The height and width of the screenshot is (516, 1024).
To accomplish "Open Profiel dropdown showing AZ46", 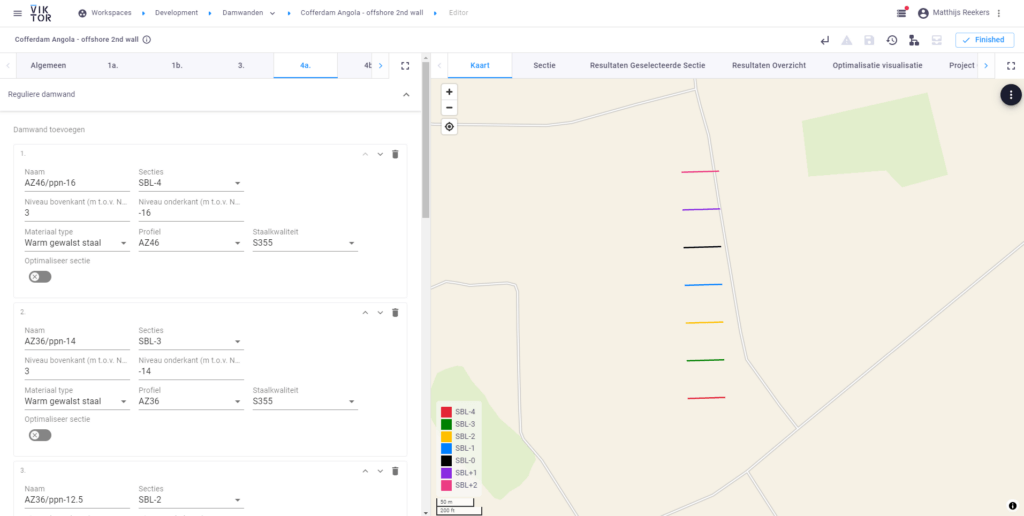I will pos(191,243).
